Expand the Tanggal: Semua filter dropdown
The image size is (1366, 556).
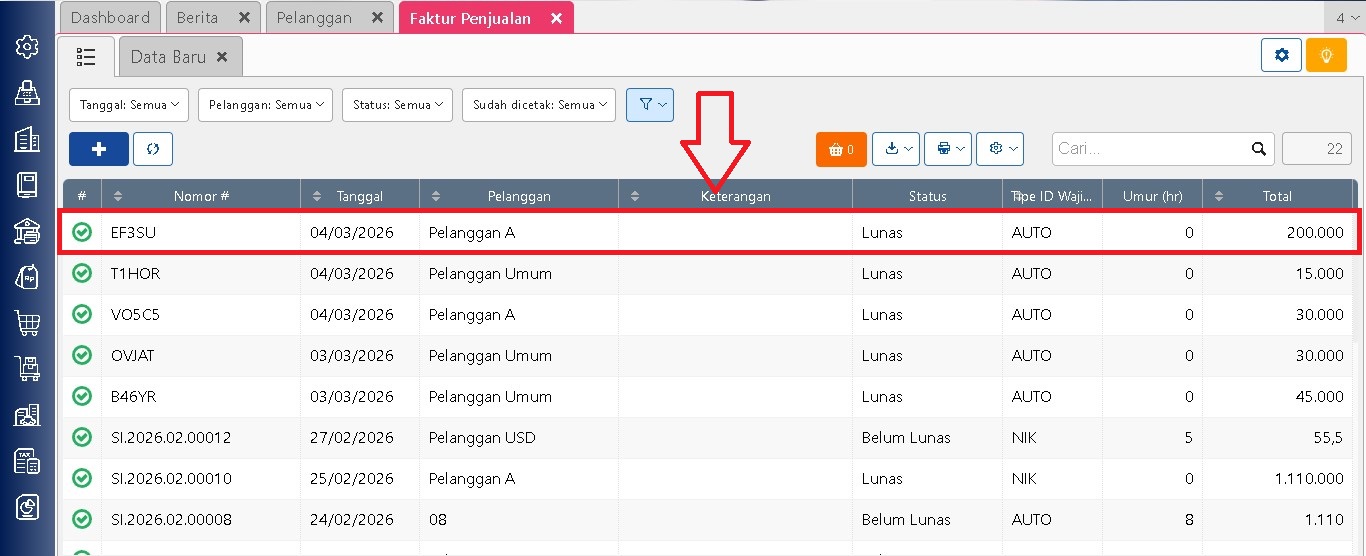tap(129, 105)
